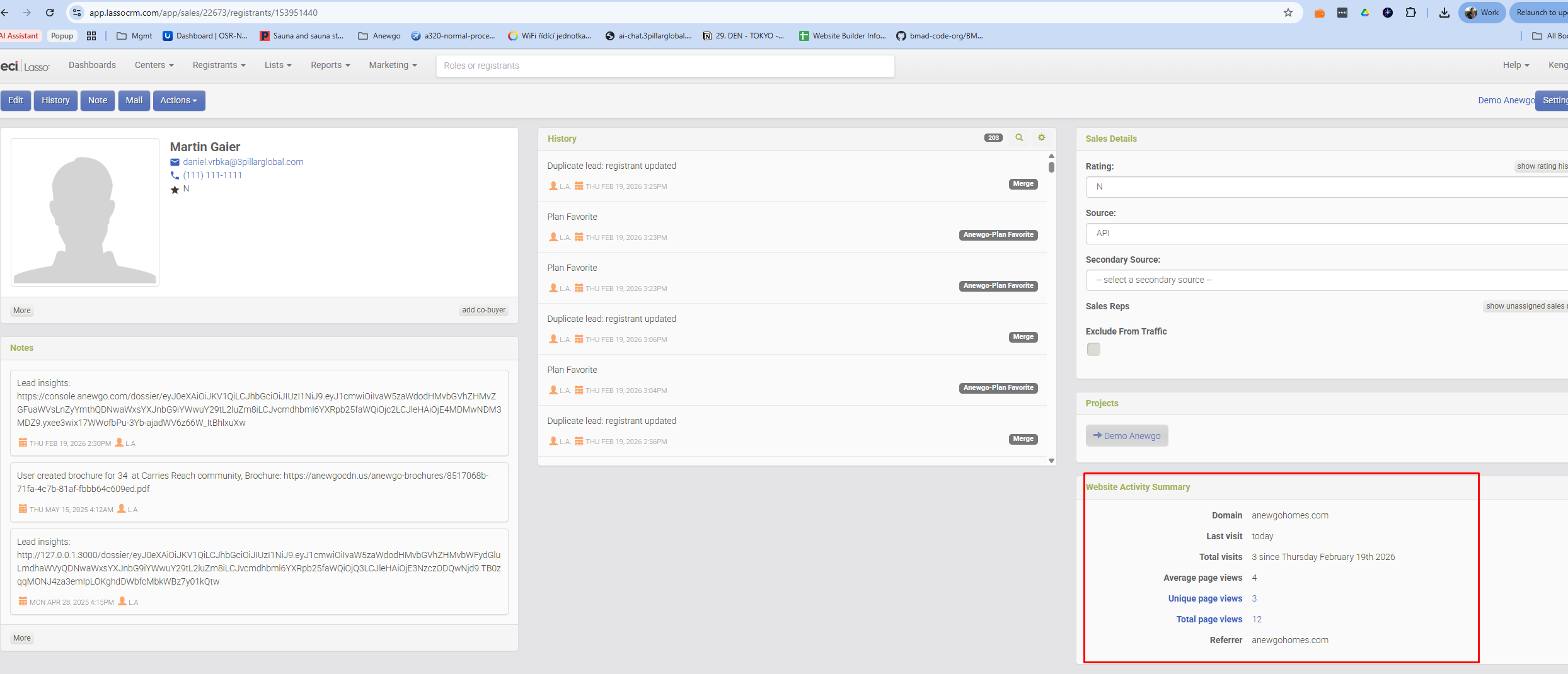Open the Secondary Source select box

[x=1323, y=280]
